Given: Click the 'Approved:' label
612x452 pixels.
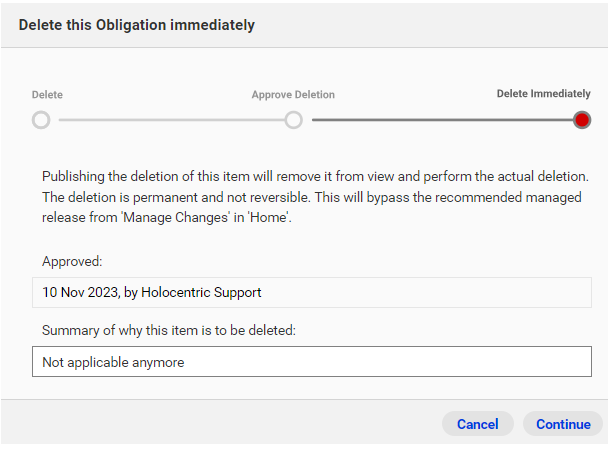Looking at the screenshot, I should [x=72, y=262].
